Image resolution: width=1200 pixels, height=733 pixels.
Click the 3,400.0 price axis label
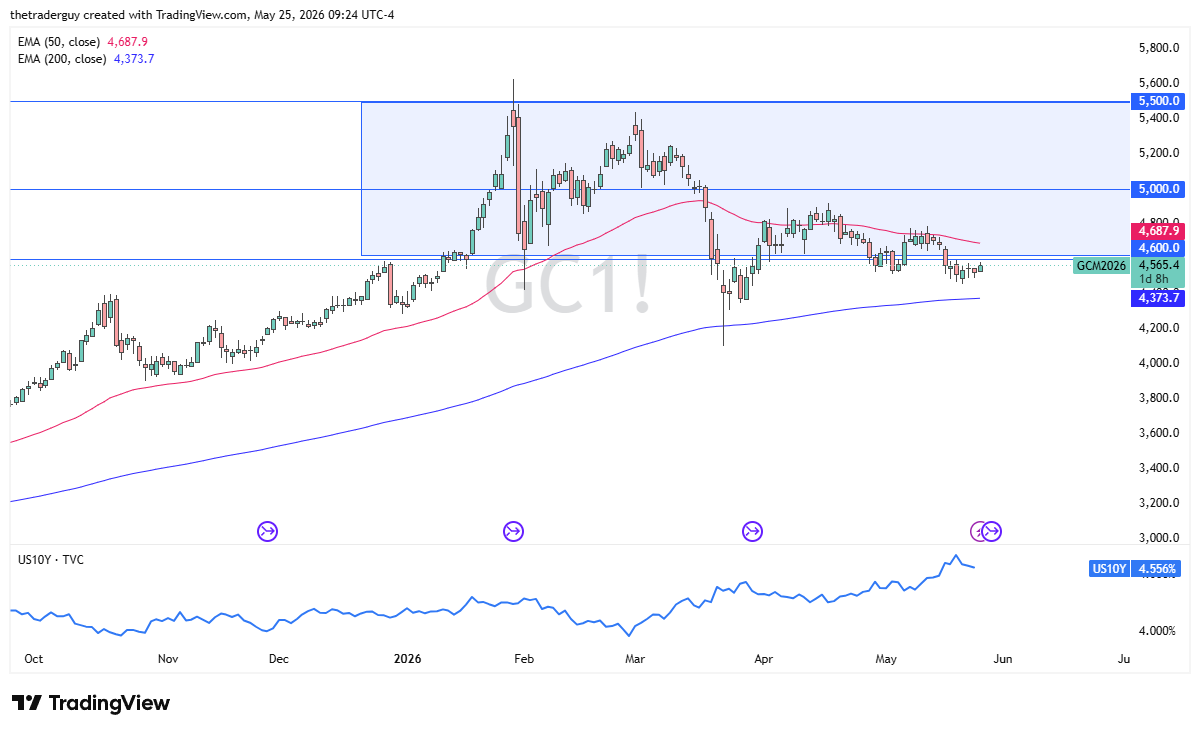click(x=1160, y=468)
